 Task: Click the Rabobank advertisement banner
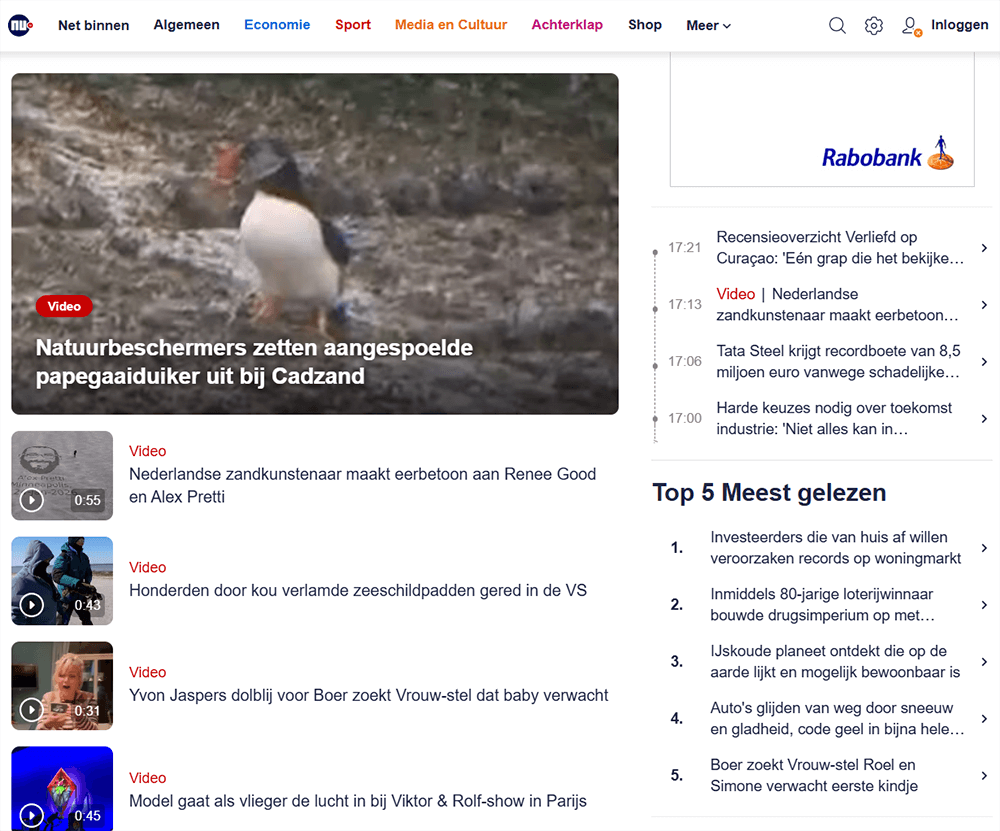(822, 120)
